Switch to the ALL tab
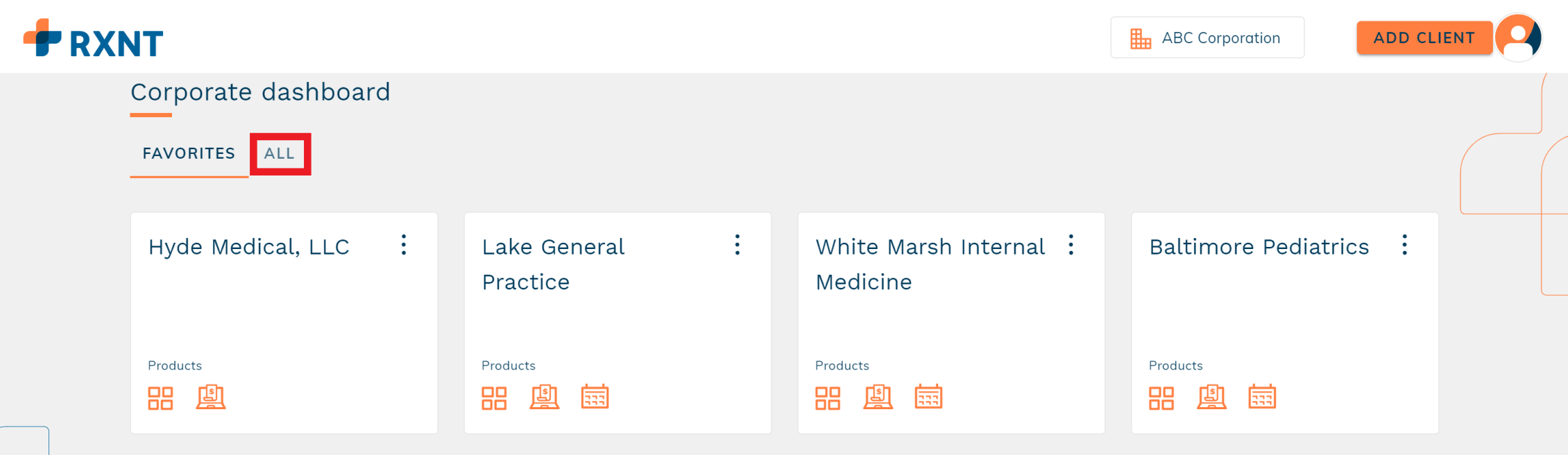1568x455 pixels. tap(280, 153)
